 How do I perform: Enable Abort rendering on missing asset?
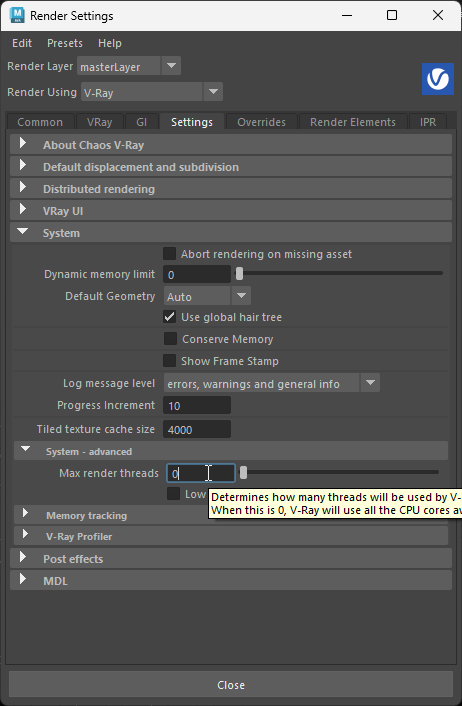(x=169, y=253)
